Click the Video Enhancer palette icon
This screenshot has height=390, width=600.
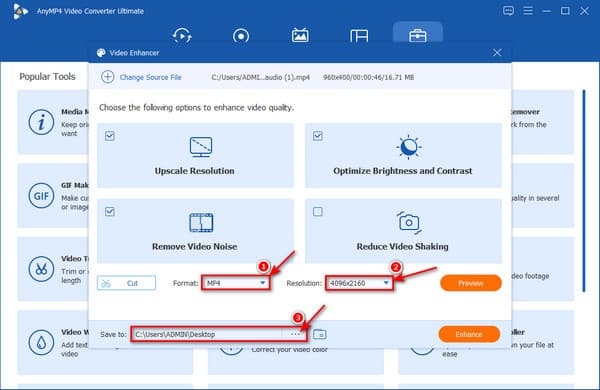pos(101,53)
